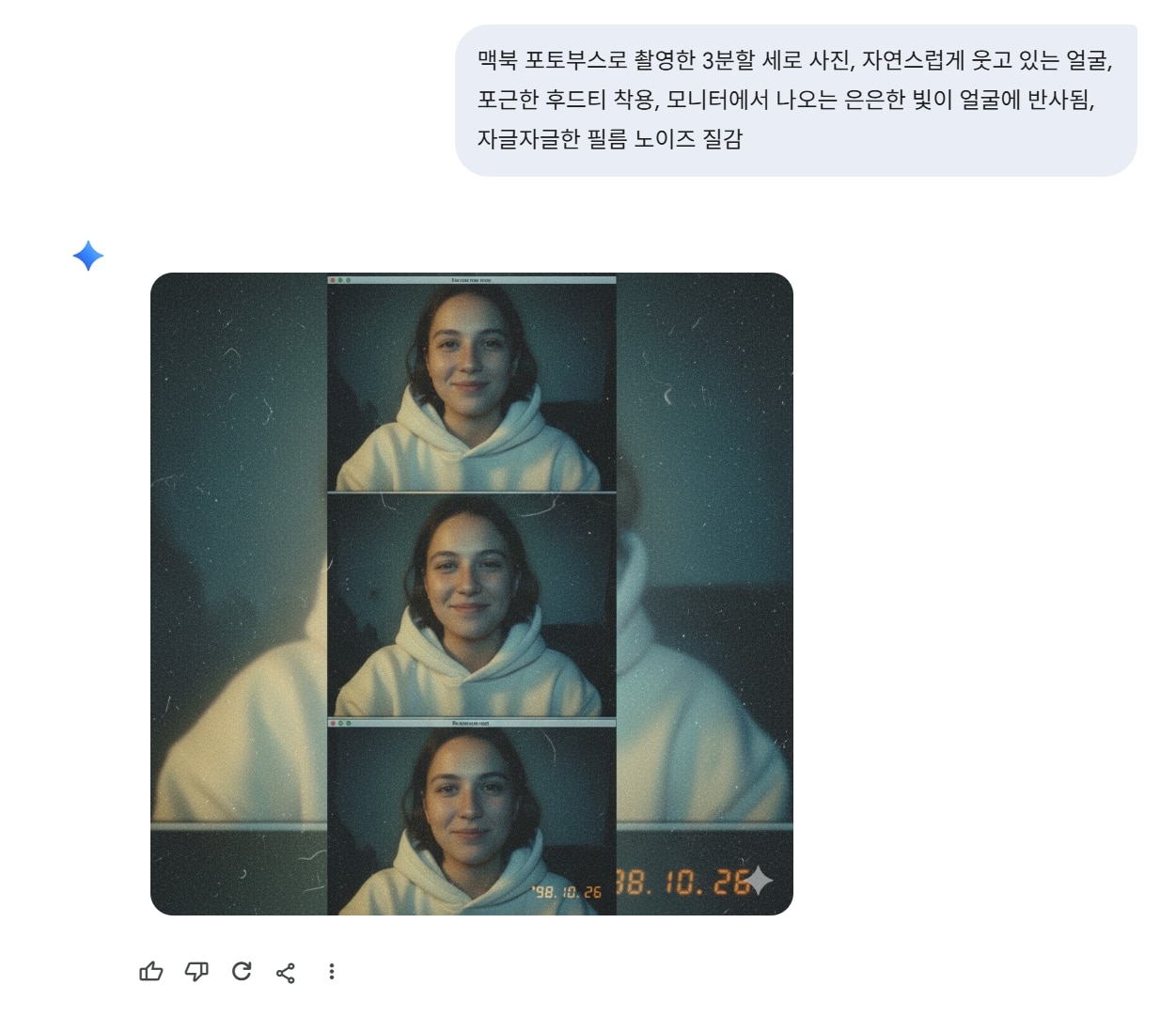1176x1017 pixels.
Task: Regenerate the image using the refresh icon
Action: point(241,973)
